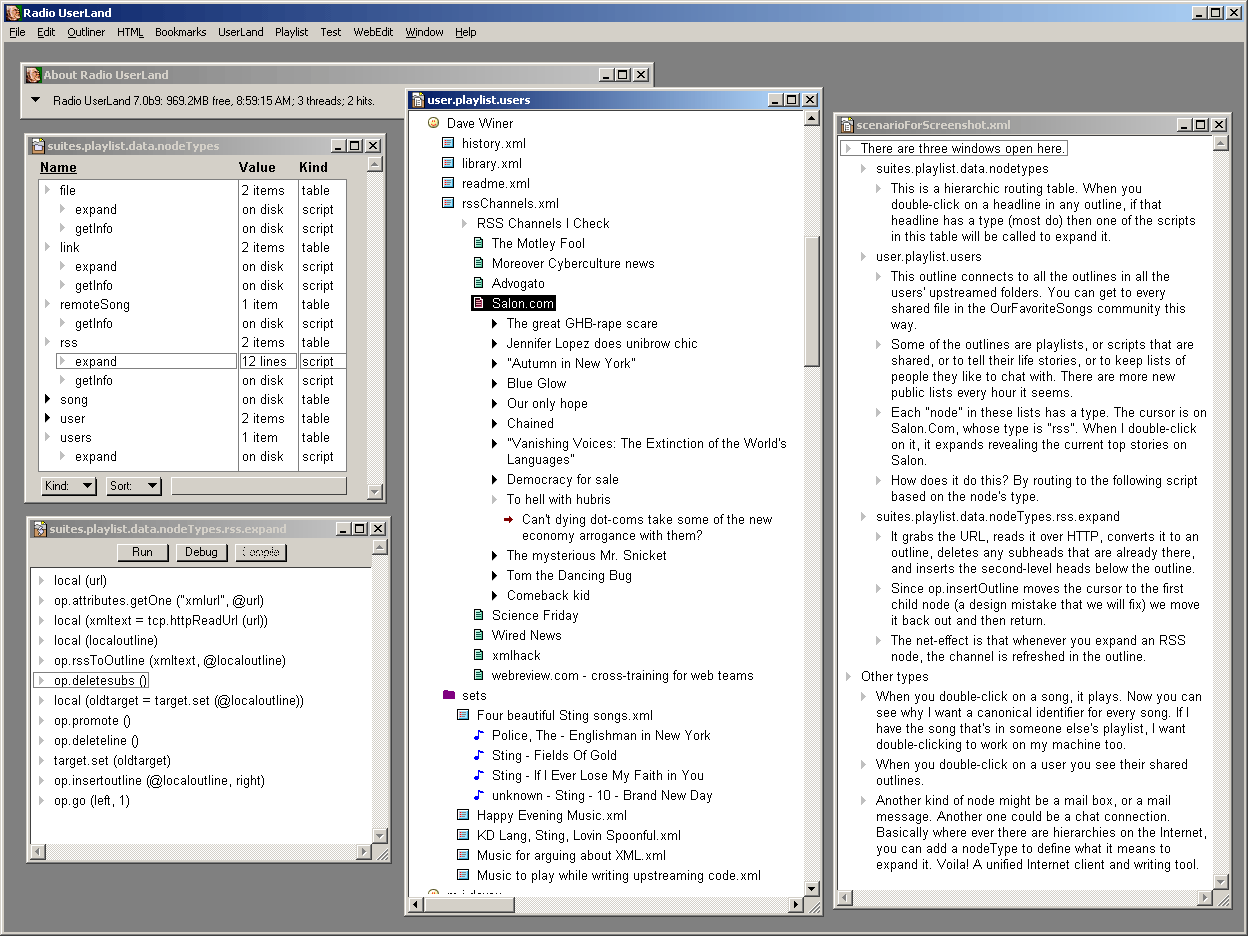Open the Kind dropdown
1248x936 pixels.
click(x=69, y=486)
